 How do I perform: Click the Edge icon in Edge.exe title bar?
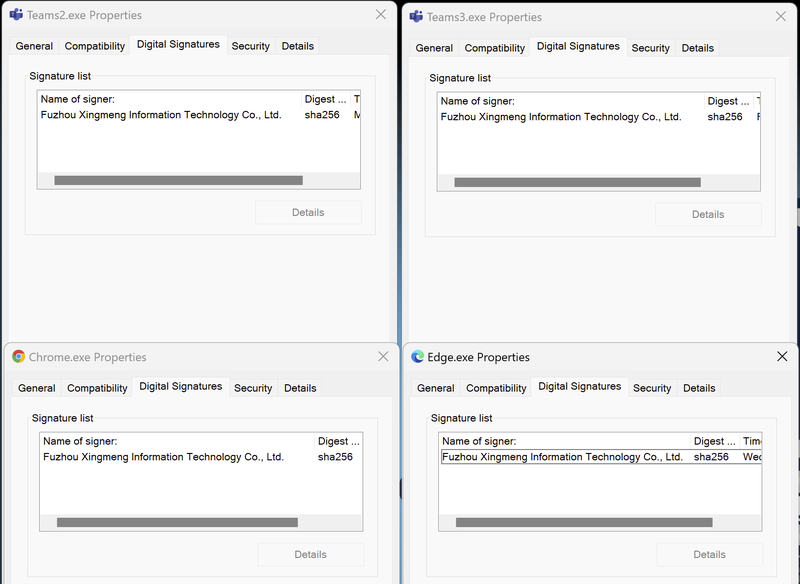pos(417,357)
